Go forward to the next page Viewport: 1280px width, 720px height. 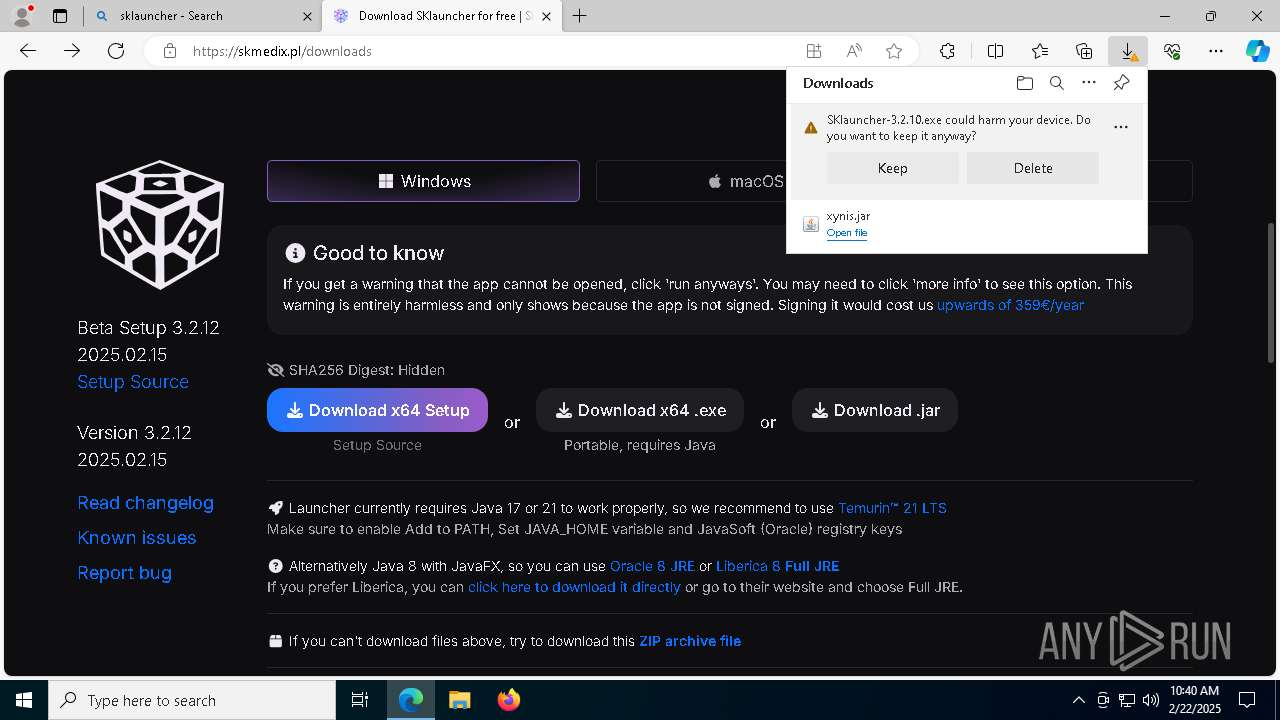72,51
